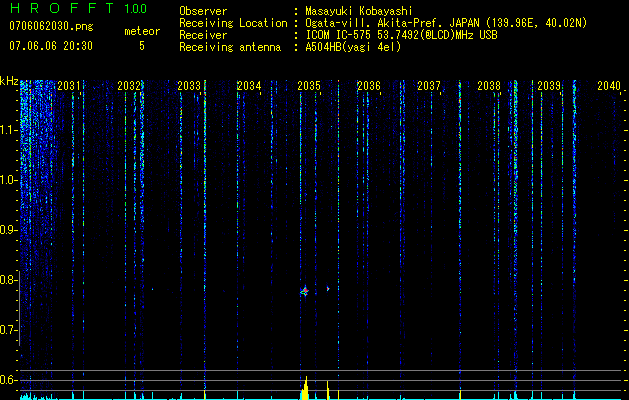The height and width of the screenshot is (400, 629).
Task: Click the 0.7 kHz axis tick label
Action: [7, 330]
